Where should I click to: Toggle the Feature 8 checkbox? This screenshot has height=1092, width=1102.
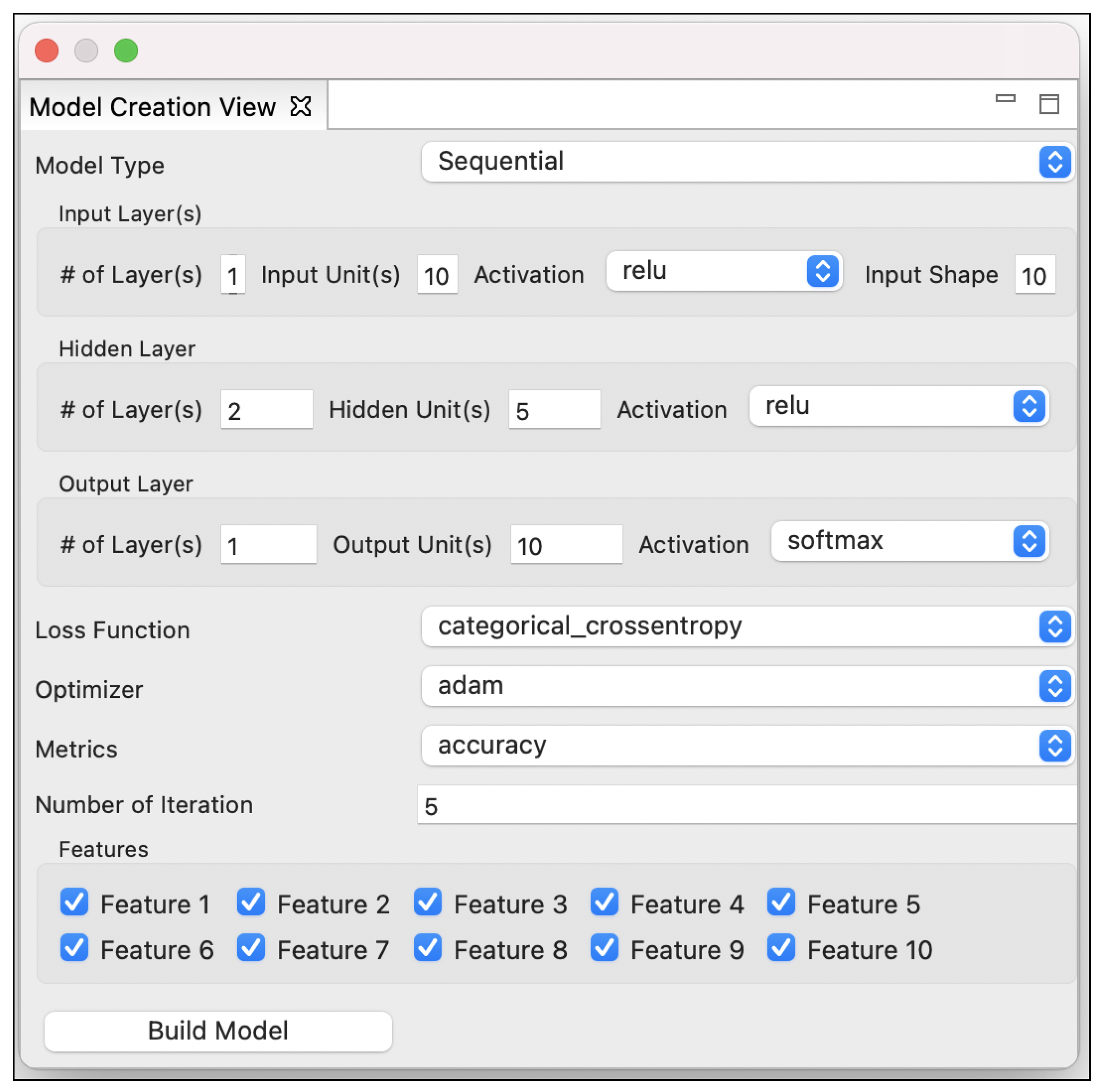click(x=428, y=948)
